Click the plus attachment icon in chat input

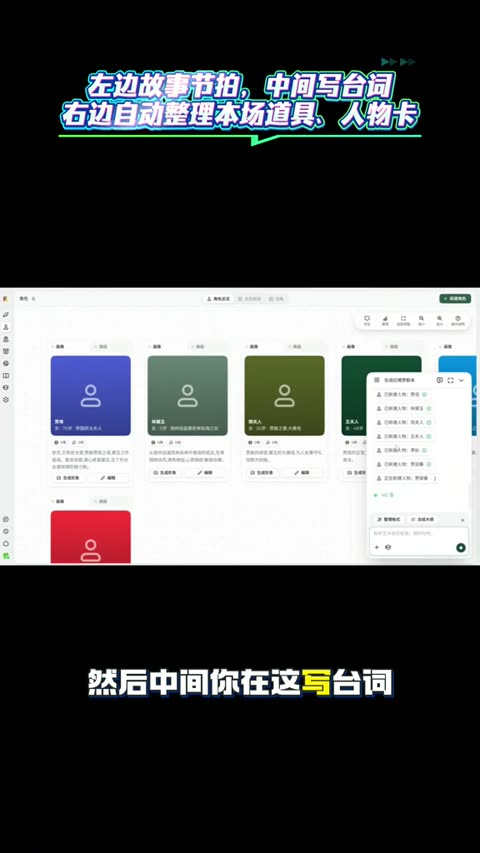pos(377,547)
